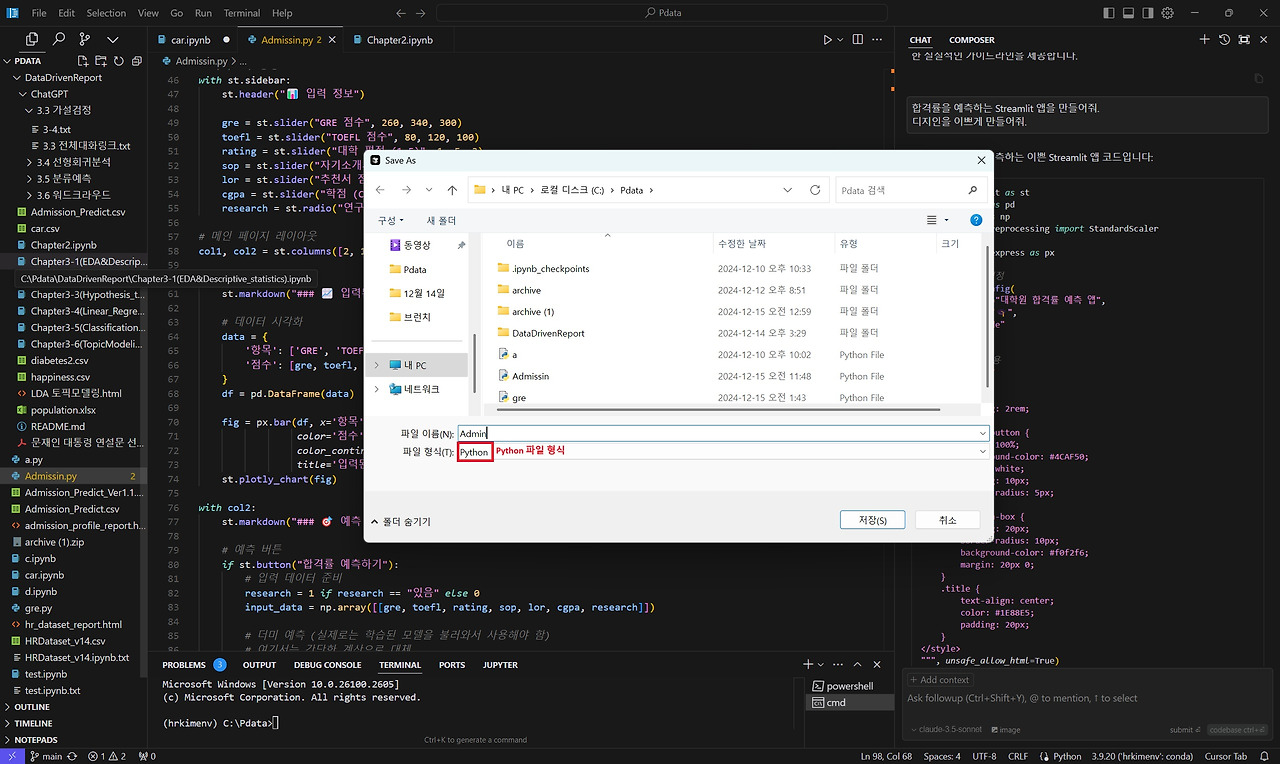Start a new chat with plus icon
Screen dimensions: 1280x764
coord(1205,40)
